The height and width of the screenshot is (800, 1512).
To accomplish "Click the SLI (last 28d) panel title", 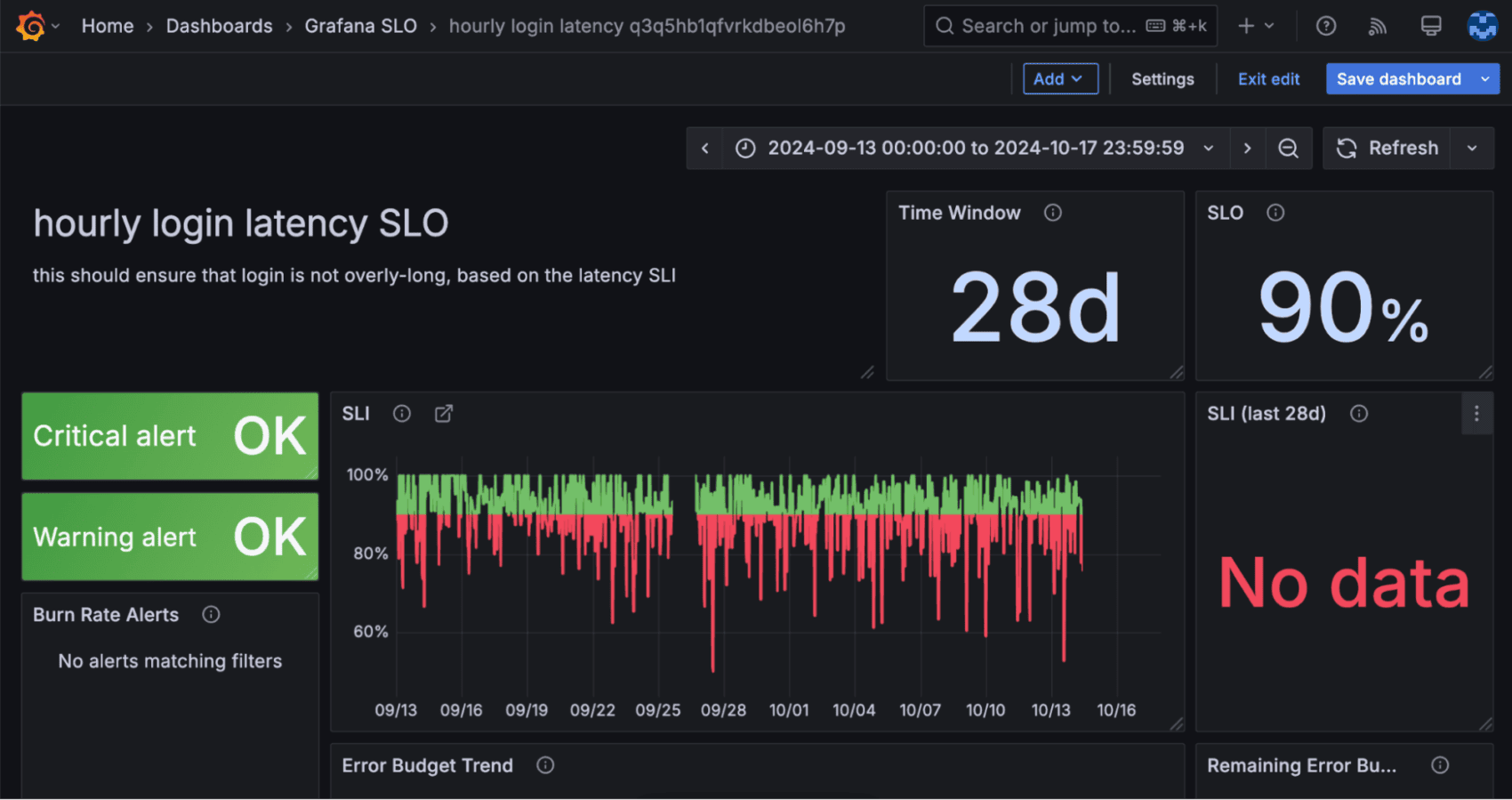I will 1267,413.
